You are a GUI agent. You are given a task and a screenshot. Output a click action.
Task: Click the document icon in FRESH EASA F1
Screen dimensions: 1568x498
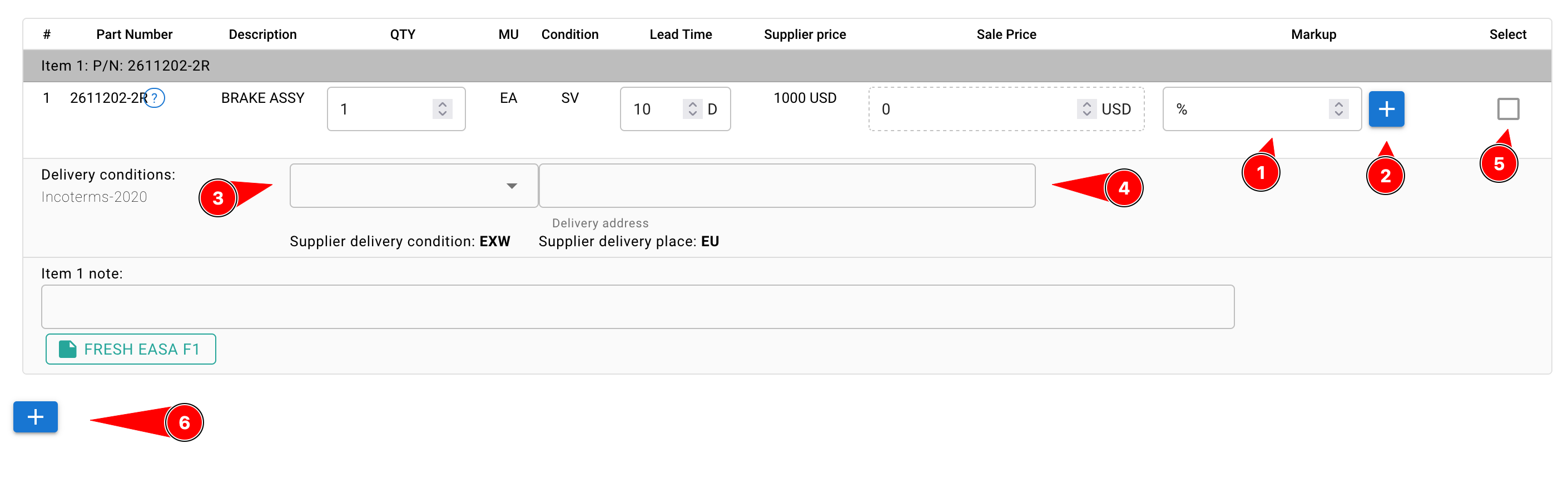68,349
